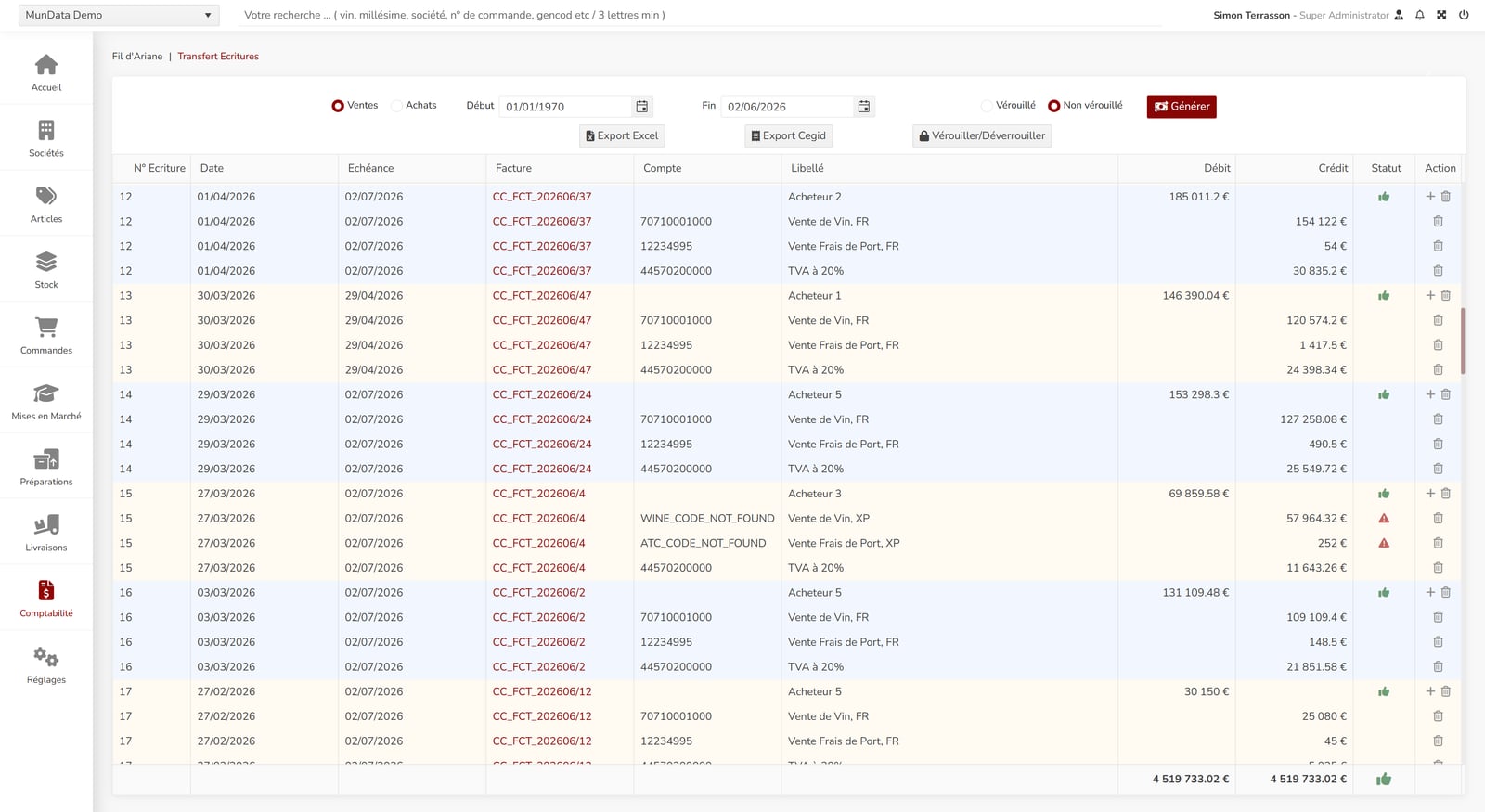Open invoice link on Acheteur 1 row
The height and width of the screenshot is (812, 1485).
(x=541, y=296)
